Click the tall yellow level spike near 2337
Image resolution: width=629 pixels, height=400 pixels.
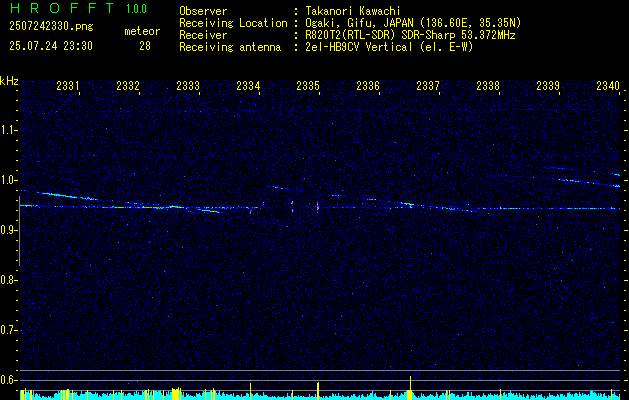coord(410,388)
